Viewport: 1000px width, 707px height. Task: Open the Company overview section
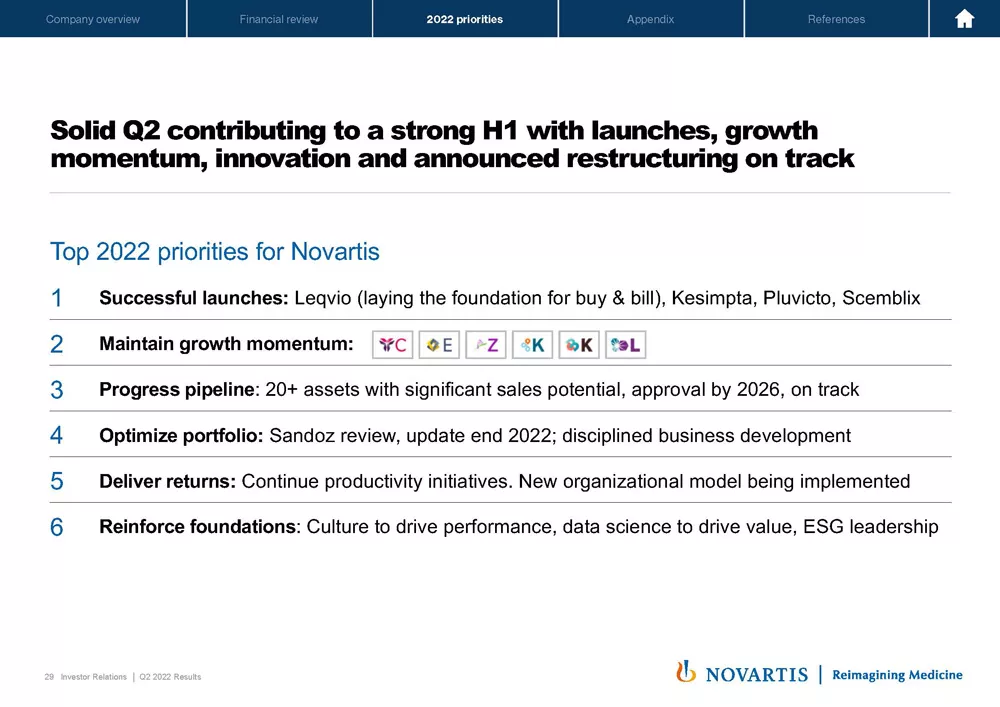pos(93,19)
